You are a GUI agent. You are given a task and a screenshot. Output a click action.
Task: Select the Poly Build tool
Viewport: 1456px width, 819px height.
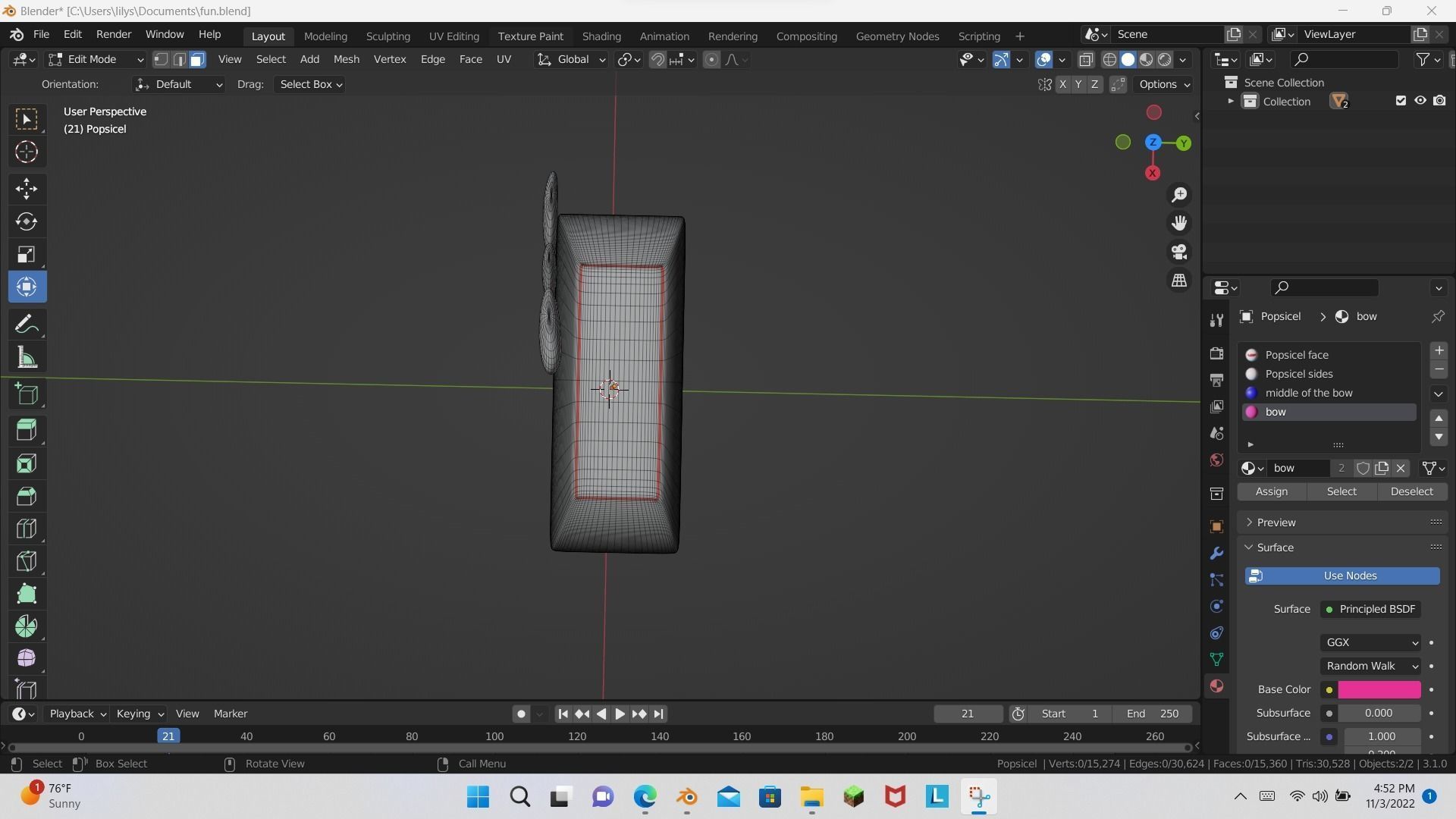coord(27,594)
